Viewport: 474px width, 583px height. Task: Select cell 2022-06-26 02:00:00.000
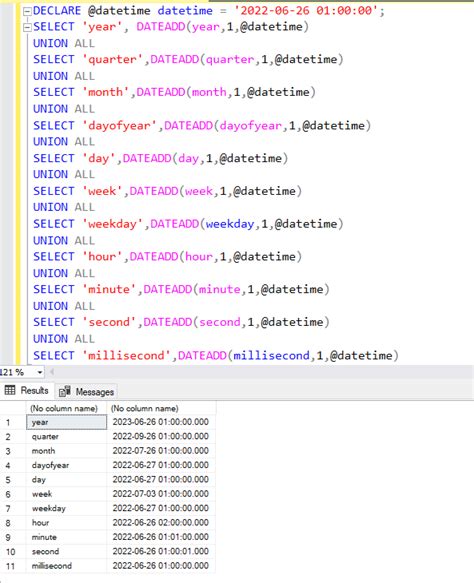pos(161,523)
